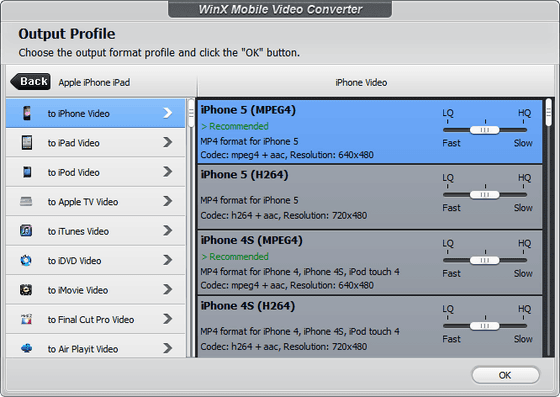Screen dimensions: 560x397
Task: Click the iPhone 4S (H264) quality slider
Action: click(485, 326)
